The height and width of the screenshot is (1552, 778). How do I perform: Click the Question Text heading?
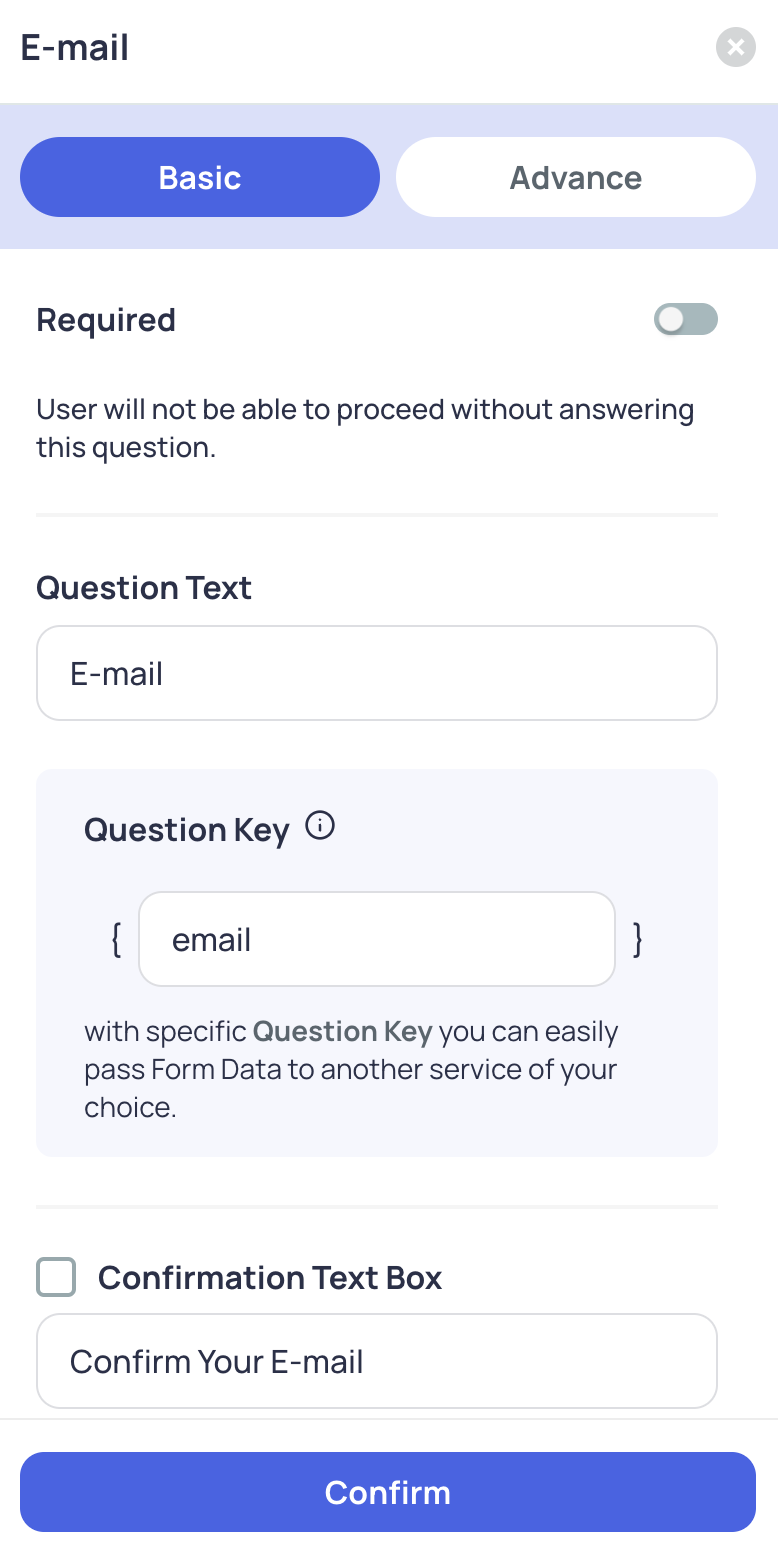coord(144,588)
